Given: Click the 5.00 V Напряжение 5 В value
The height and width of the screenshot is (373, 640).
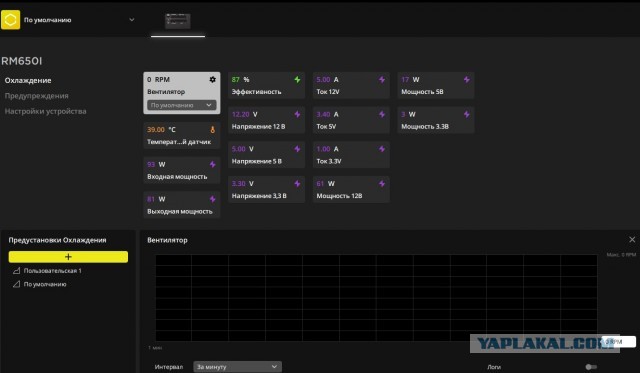Looking at the screenshot, I should pyautogui.click(x=243, y=149).
